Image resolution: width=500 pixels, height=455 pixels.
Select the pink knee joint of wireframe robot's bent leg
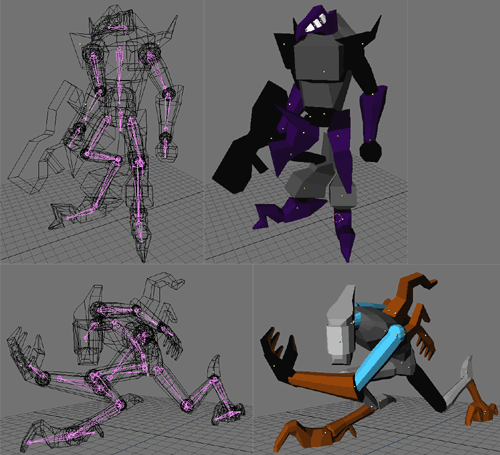[x=117, y=159]
